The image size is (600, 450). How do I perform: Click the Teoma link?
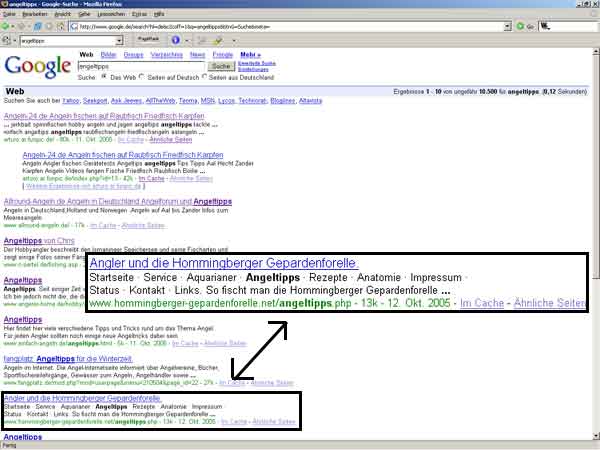click(188, 101)
